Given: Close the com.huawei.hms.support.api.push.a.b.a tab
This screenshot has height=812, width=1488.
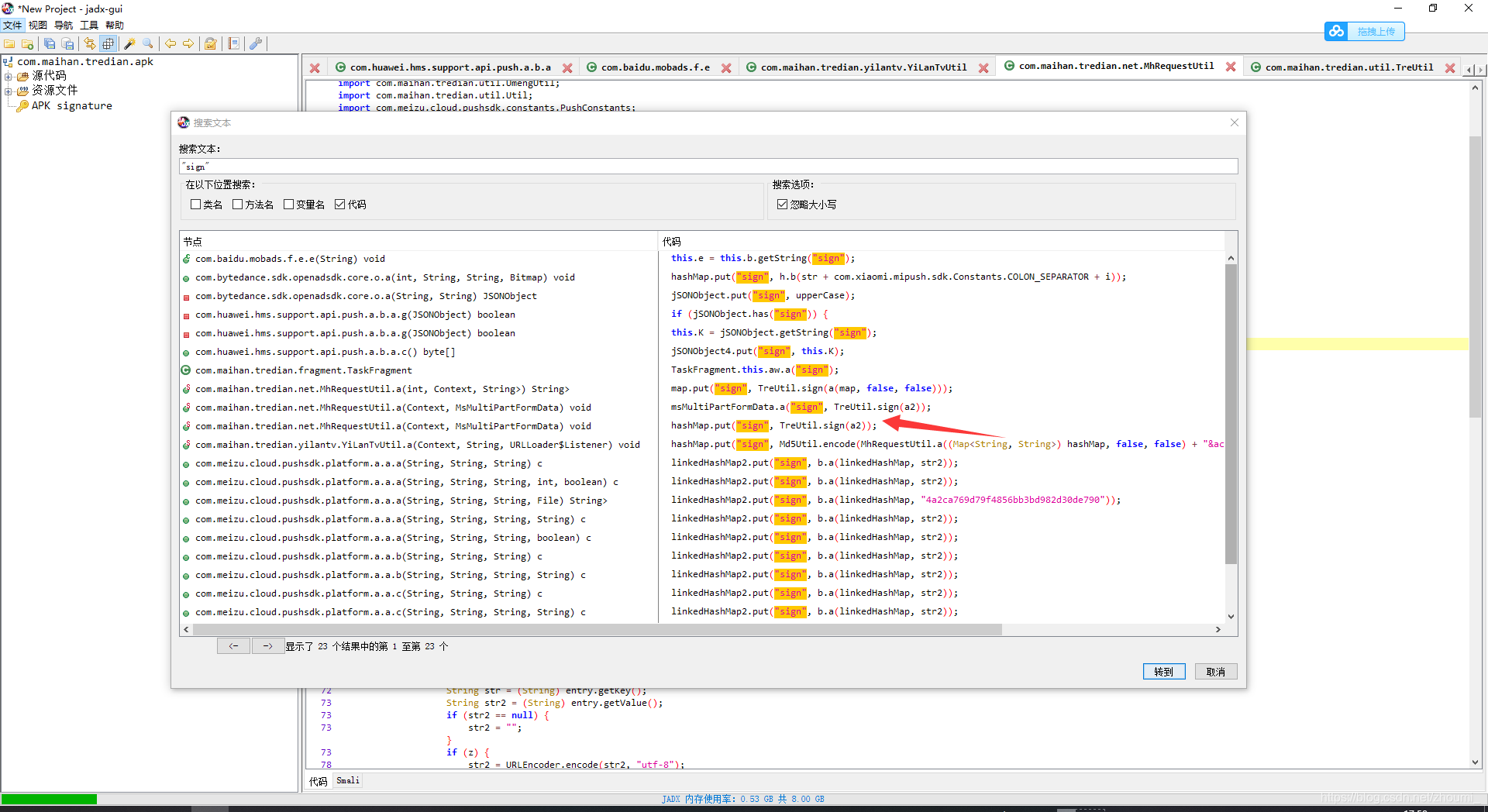Looking at the screenshot, I should [x=567, y=68].
